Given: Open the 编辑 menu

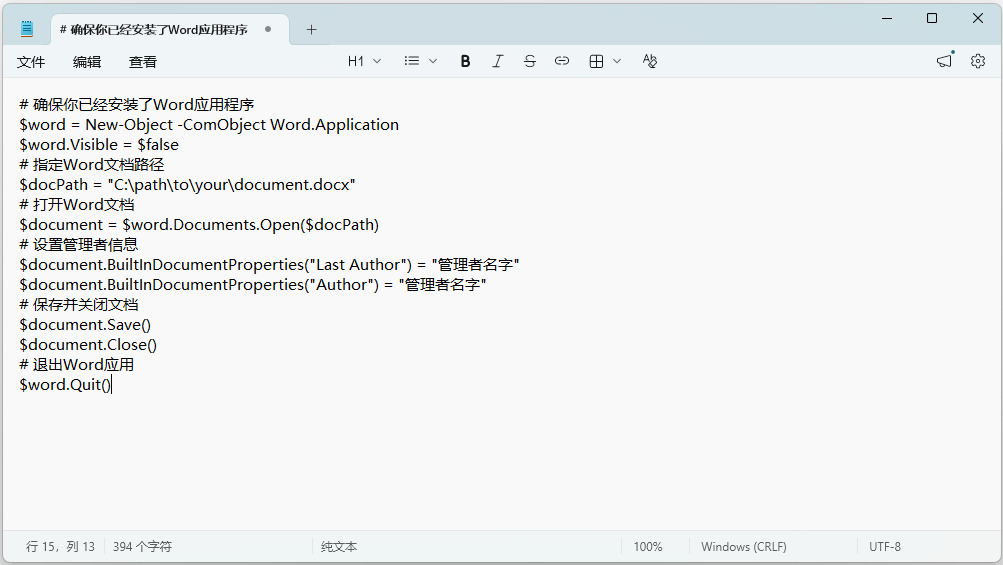Looking at the screenshot, I should point(86,62).
